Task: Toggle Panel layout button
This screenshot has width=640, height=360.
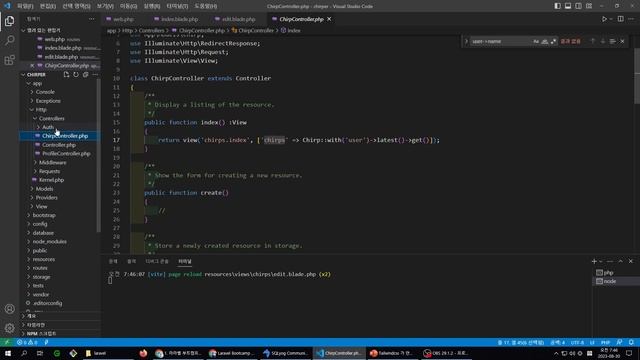Action: coord(568,6)
